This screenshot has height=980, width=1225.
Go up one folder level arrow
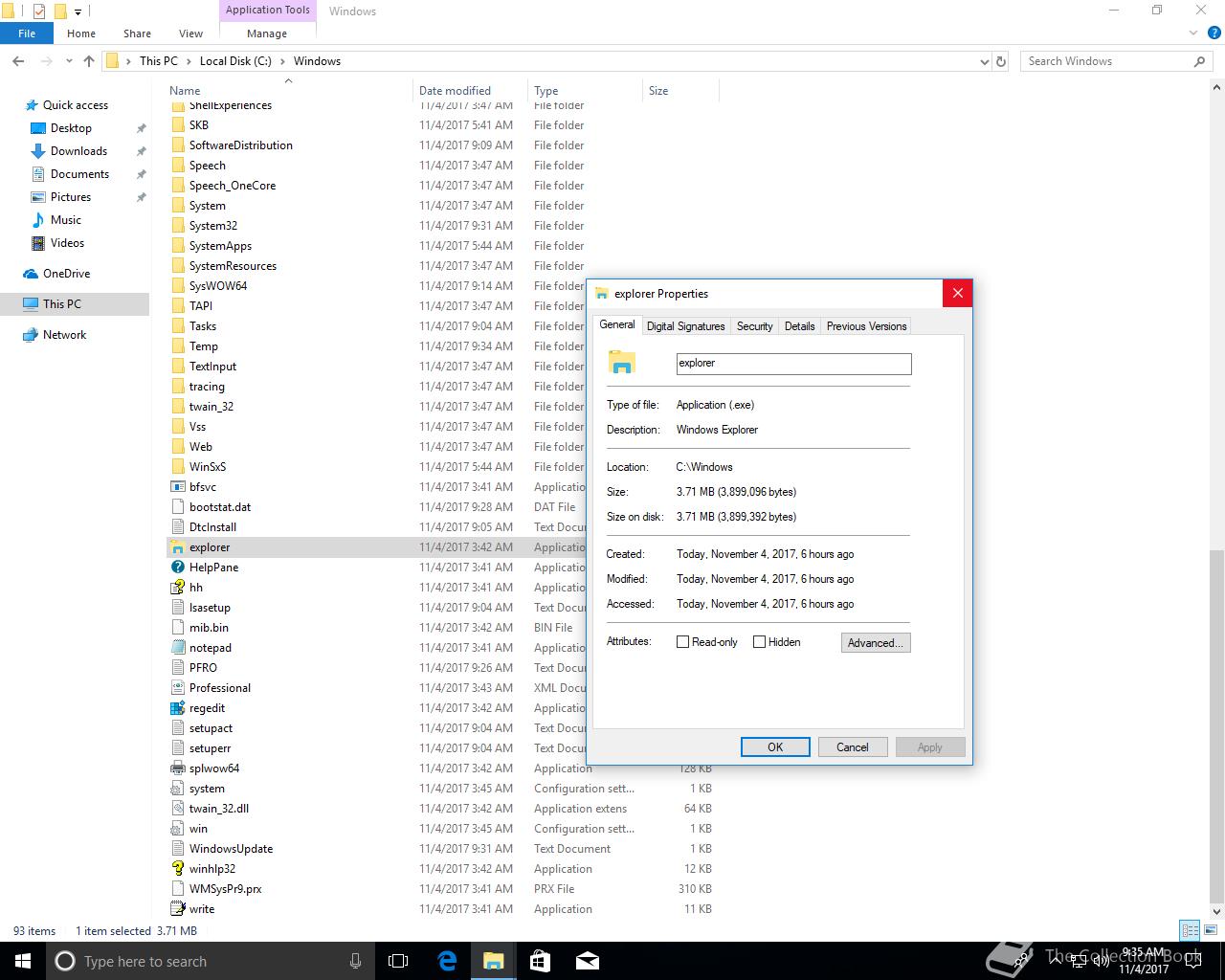click(x=89, y=61)
